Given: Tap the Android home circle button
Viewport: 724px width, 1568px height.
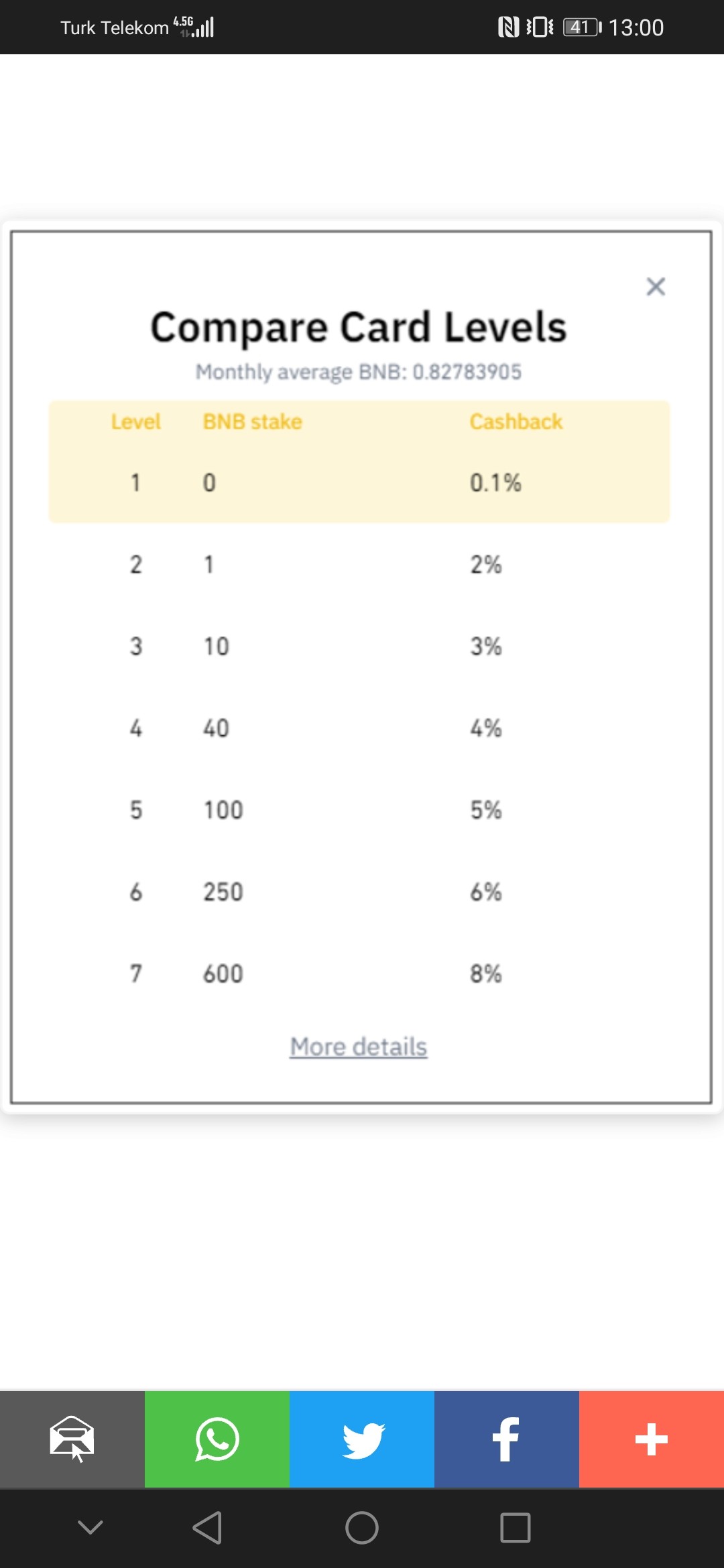Looking at the screenshot, I should 362,1528.
